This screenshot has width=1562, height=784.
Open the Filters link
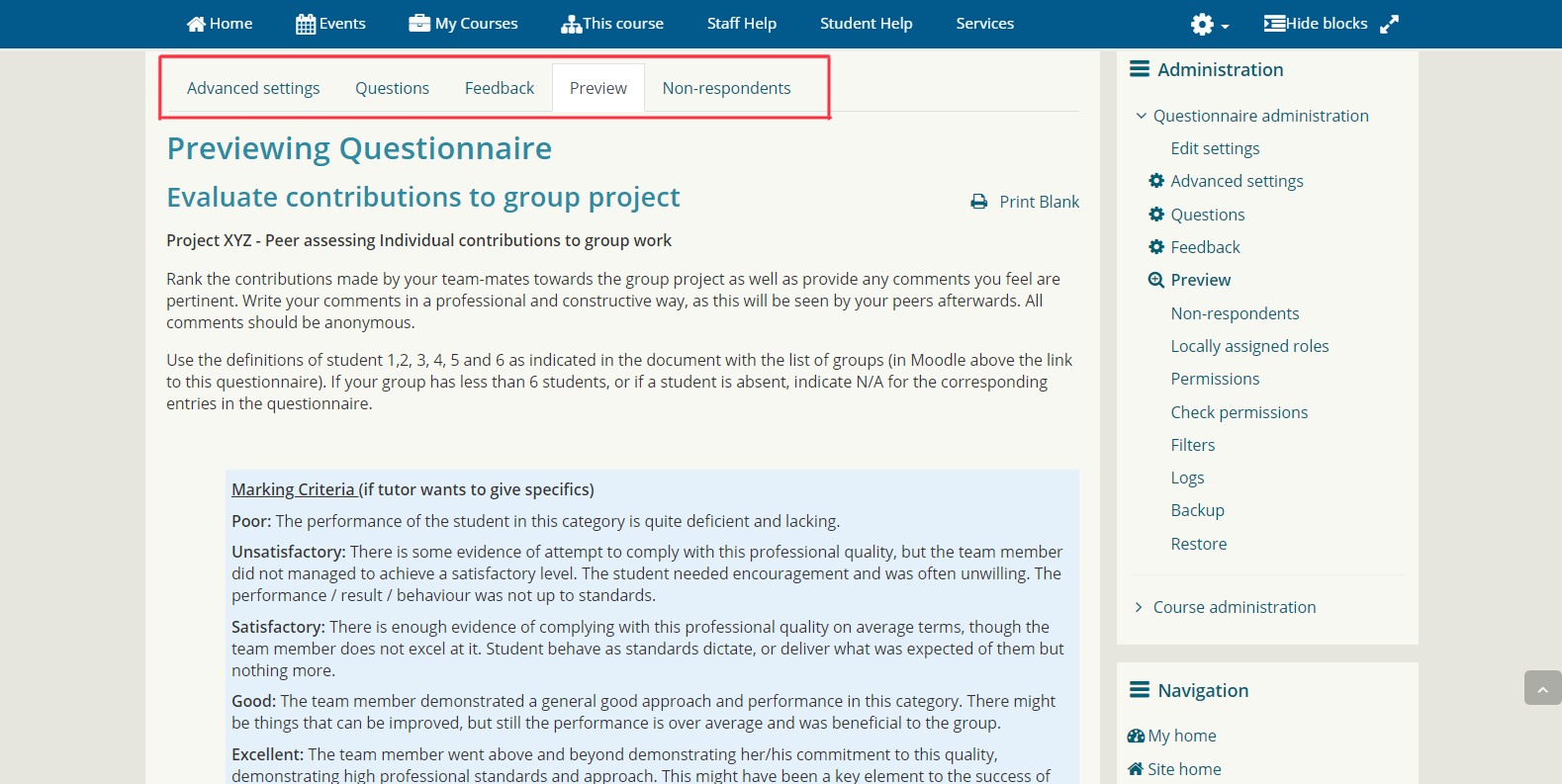[1193, 445]
